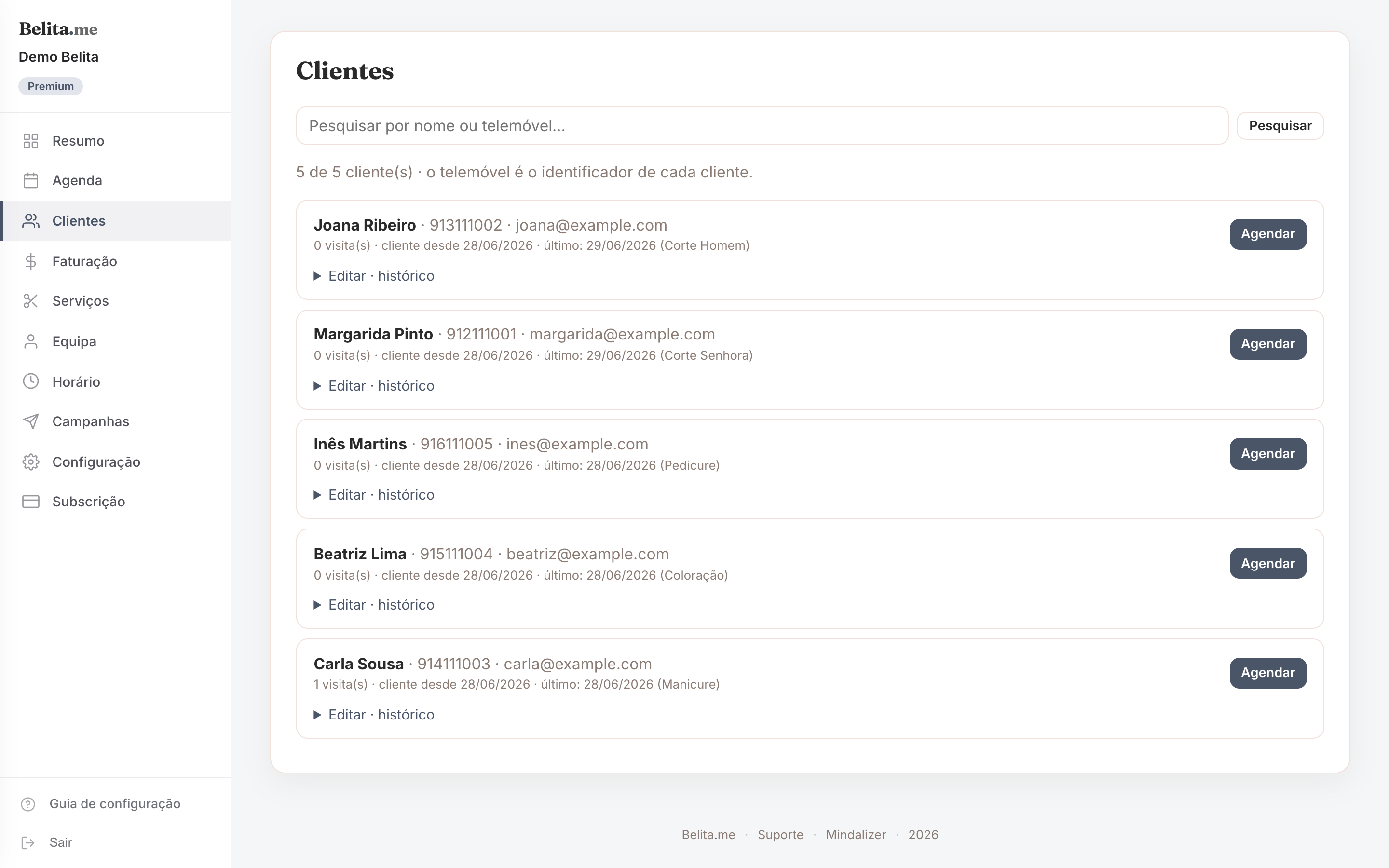Screen dimensions: 1389x868
Task: Click the Inês Martins client name
Action: (x=360, y=444)
